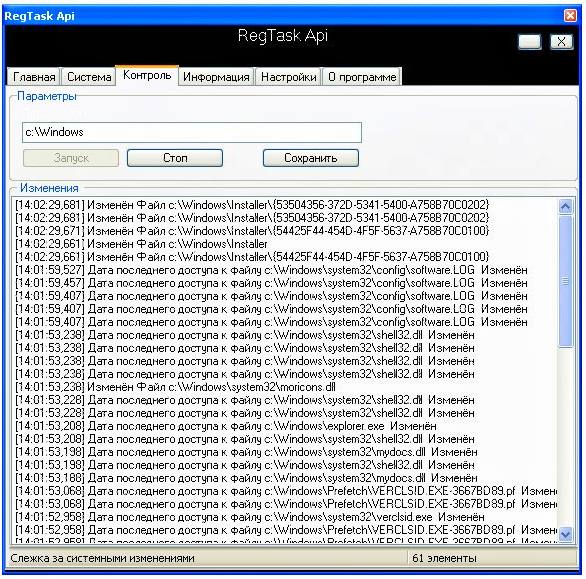Image resolution: width=586 pixels, height=579 pixels.
Task: Show the О программе tab
Action: 362,77
